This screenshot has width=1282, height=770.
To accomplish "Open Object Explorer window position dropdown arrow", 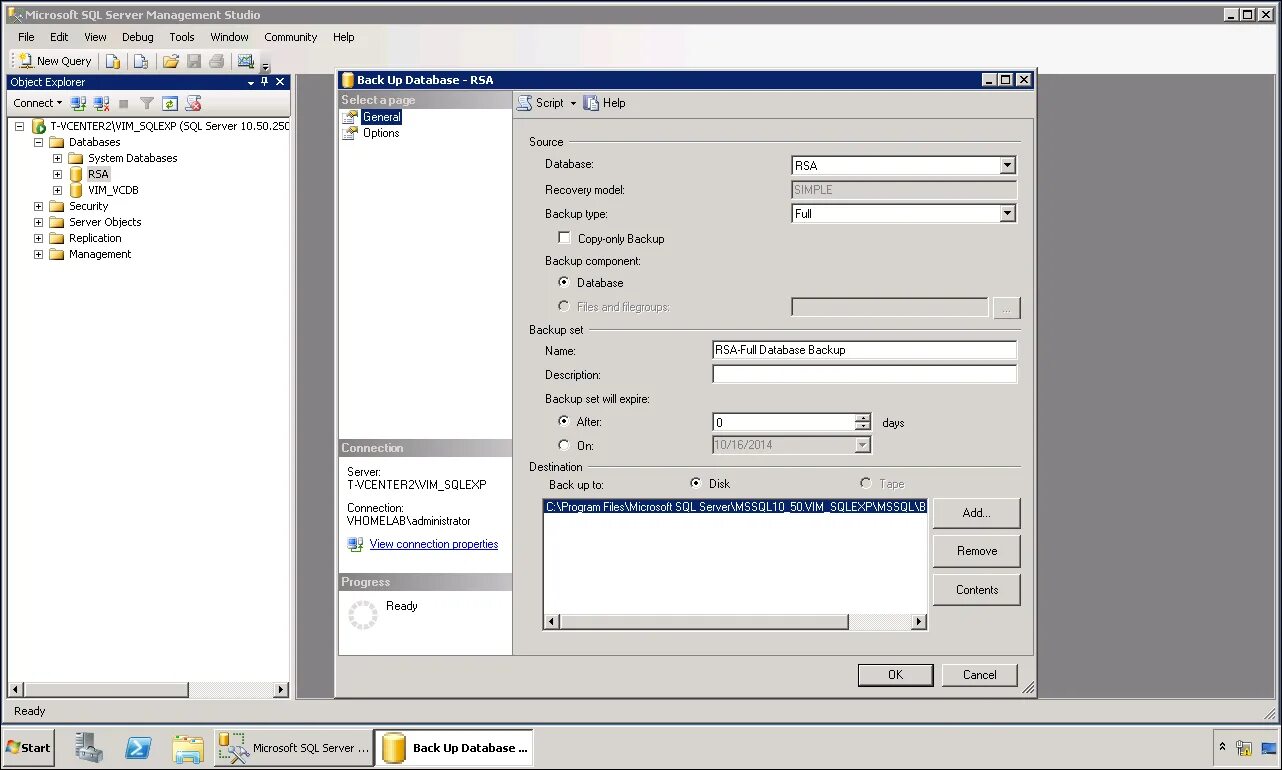I will pos(250,82).
